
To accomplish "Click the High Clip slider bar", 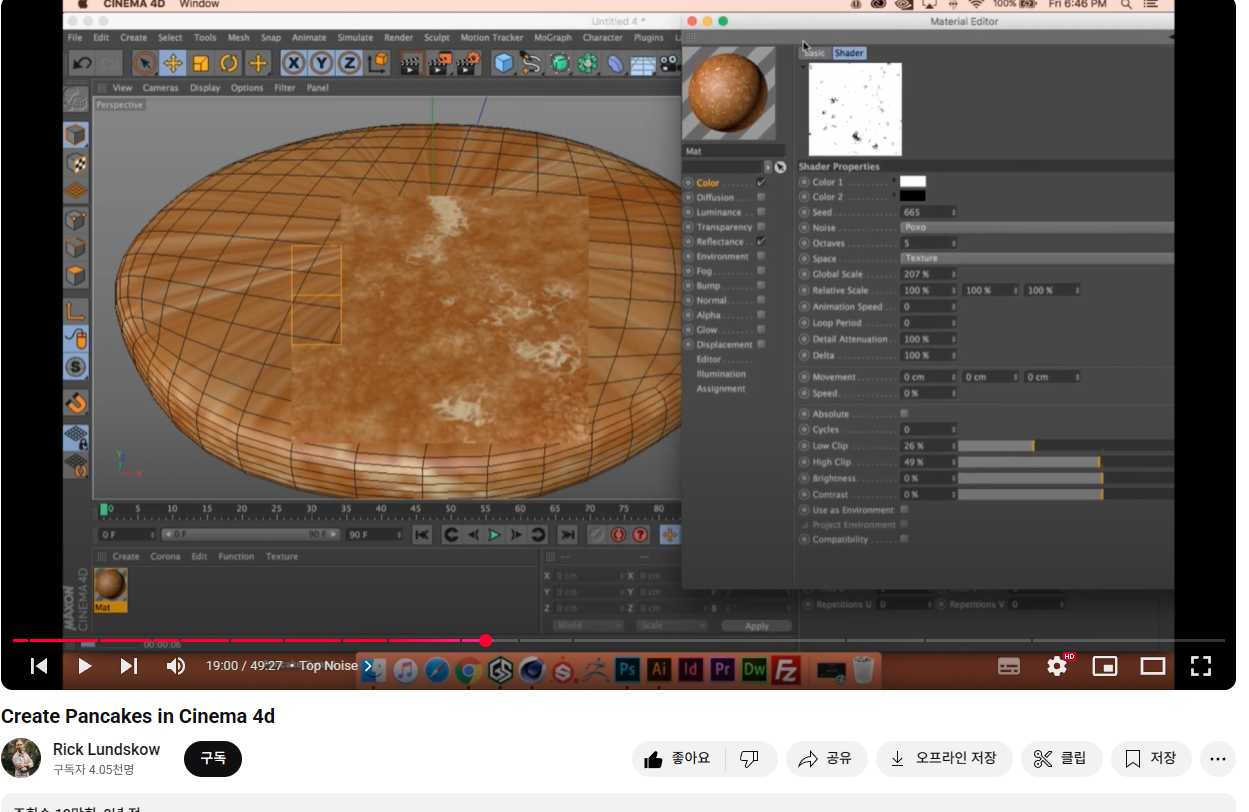I will [x=1066, y=462].
